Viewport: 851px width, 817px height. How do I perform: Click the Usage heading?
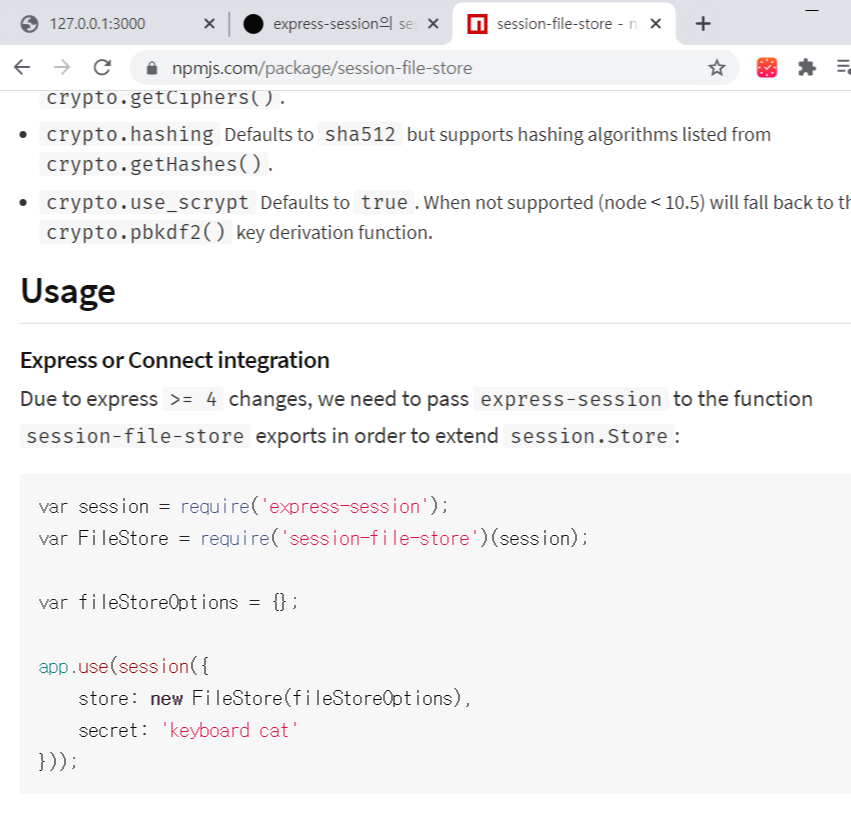(x=68, y=292)
